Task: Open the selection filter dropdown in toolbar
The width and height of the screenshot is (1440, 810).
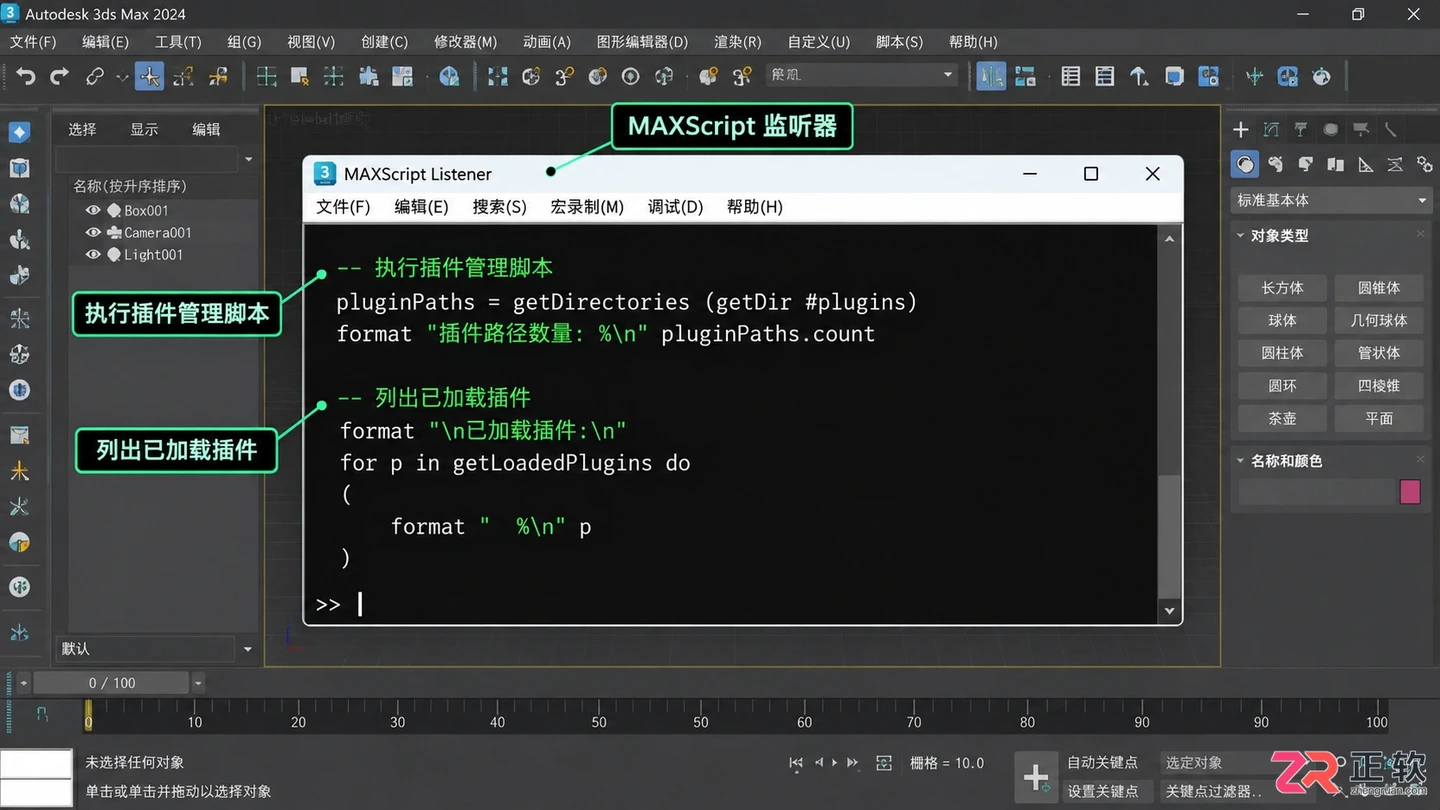Action: coord(862,75)
